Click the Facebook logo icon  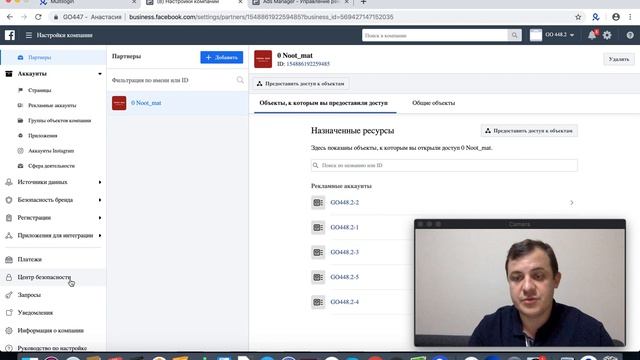10,35
